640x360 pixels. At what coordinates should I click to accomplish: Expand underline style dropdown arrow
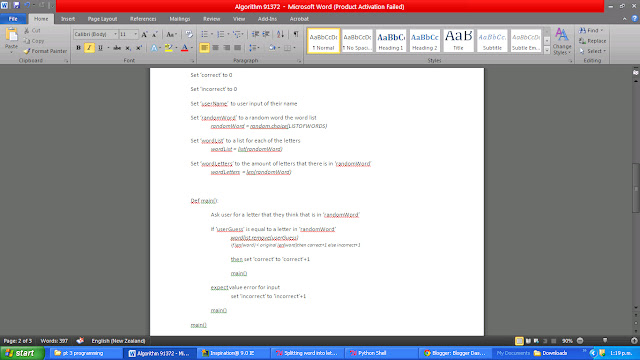[108, 48]
